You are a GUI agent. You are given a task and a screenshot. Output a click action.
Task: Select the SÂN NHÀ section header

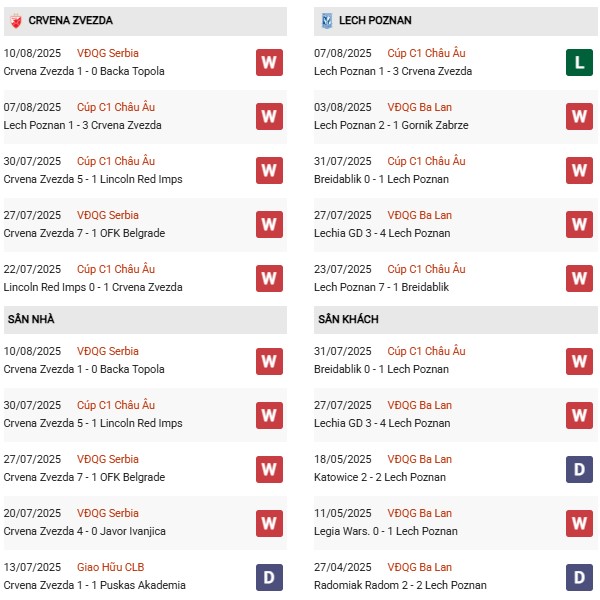[x=32, y=319]
